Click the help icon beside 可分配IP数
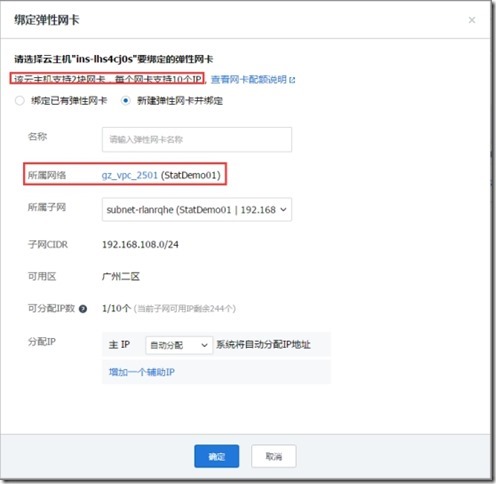Viewport: 496px width, 484px height. pyautogui.click(x=83, y=309)
